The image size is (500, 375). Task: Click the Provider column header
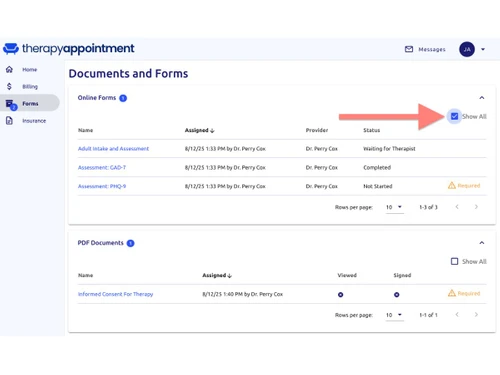tap(317, 130)
